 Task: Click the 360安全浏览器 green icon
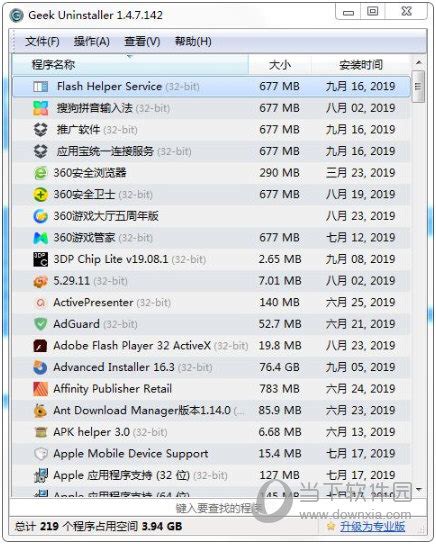coord(40,173)
